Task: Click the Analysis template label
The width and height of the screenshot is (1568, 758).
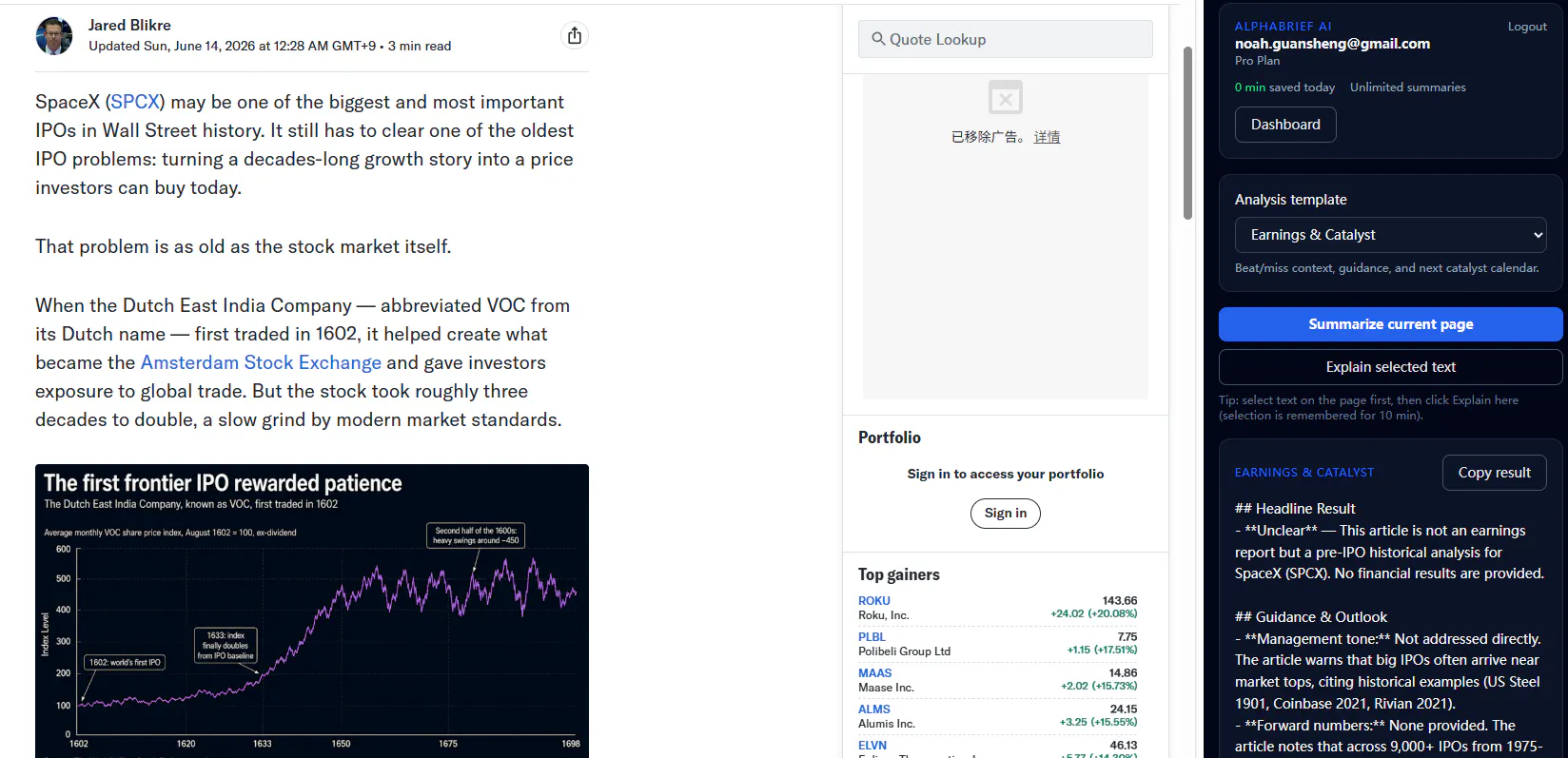Action: (1290, 200)
